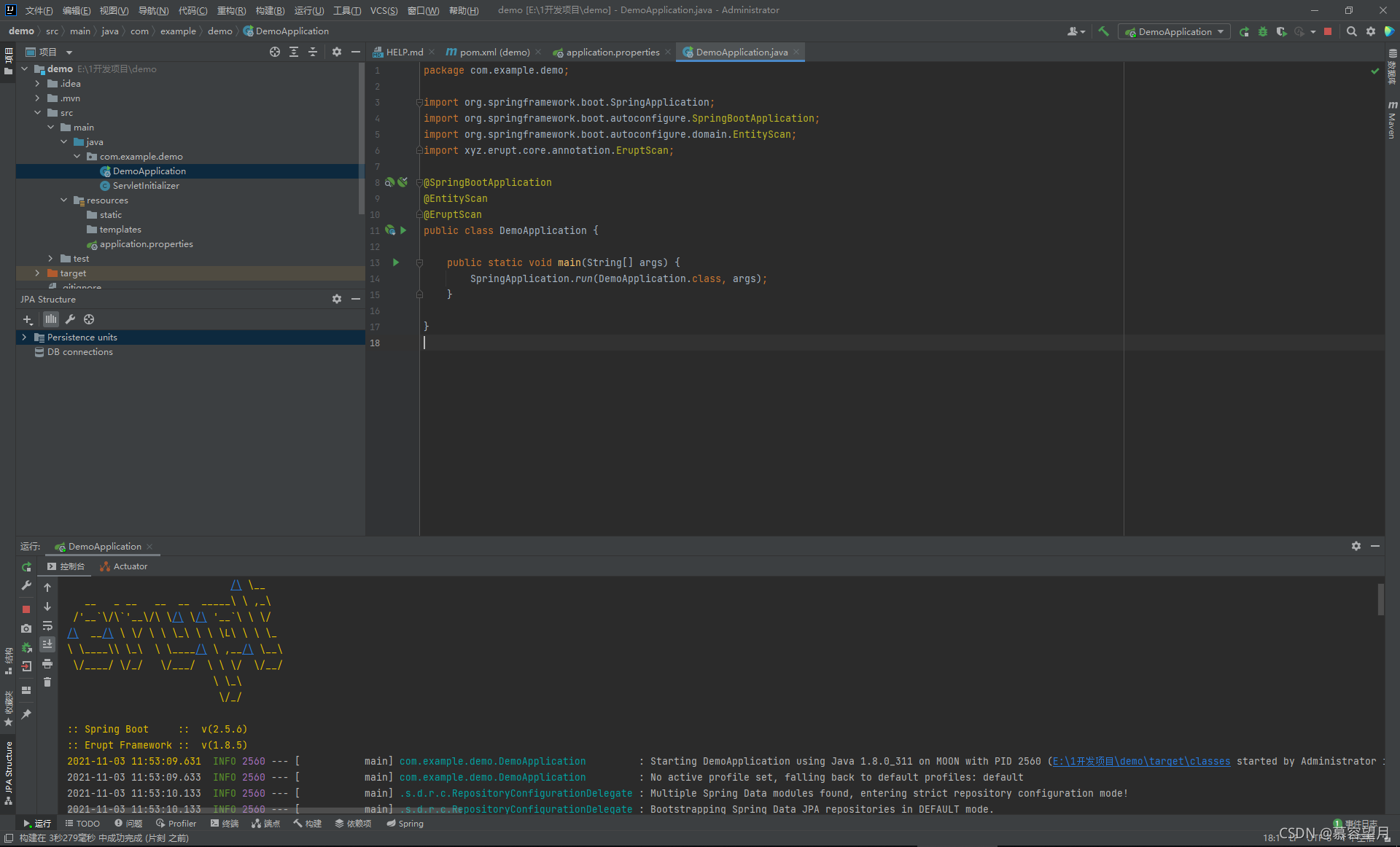This screenshot has height=847, width=1400.
Task: Close the DemoApplication.java editor tab
Action: click(796, 52)
